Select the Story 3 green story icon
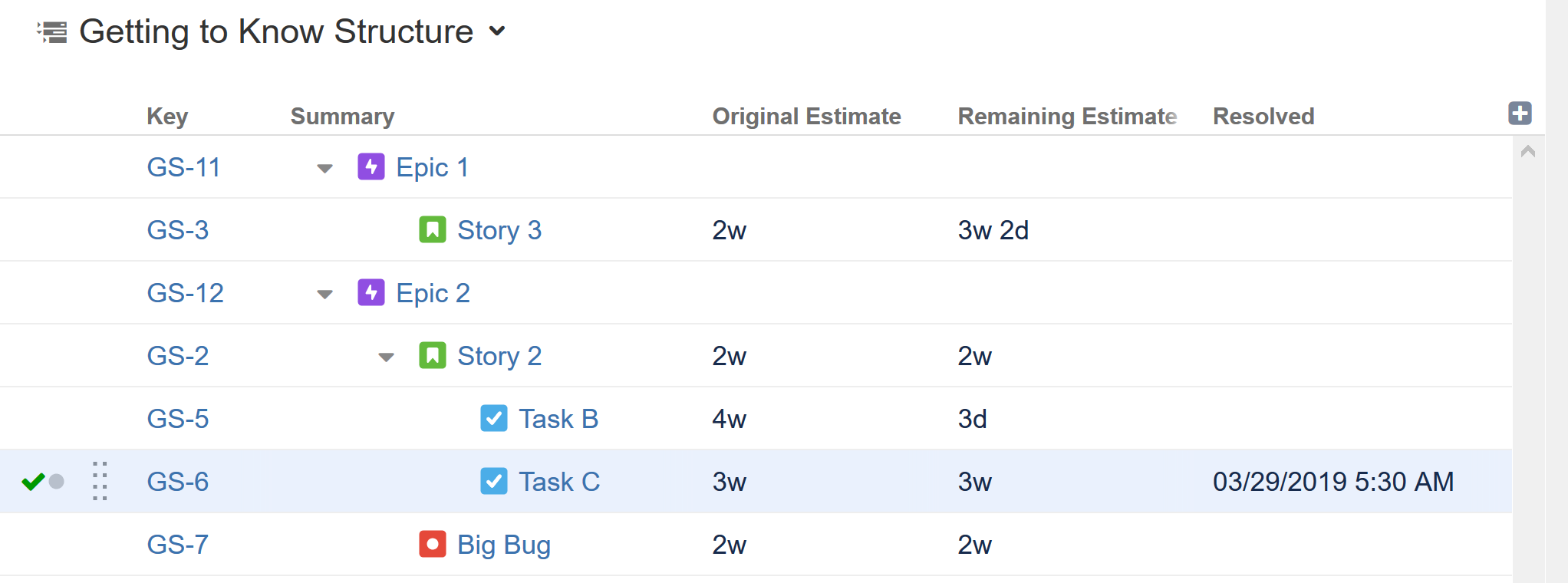The height and width of the screenshot is (583, 1568). [433, 229]
